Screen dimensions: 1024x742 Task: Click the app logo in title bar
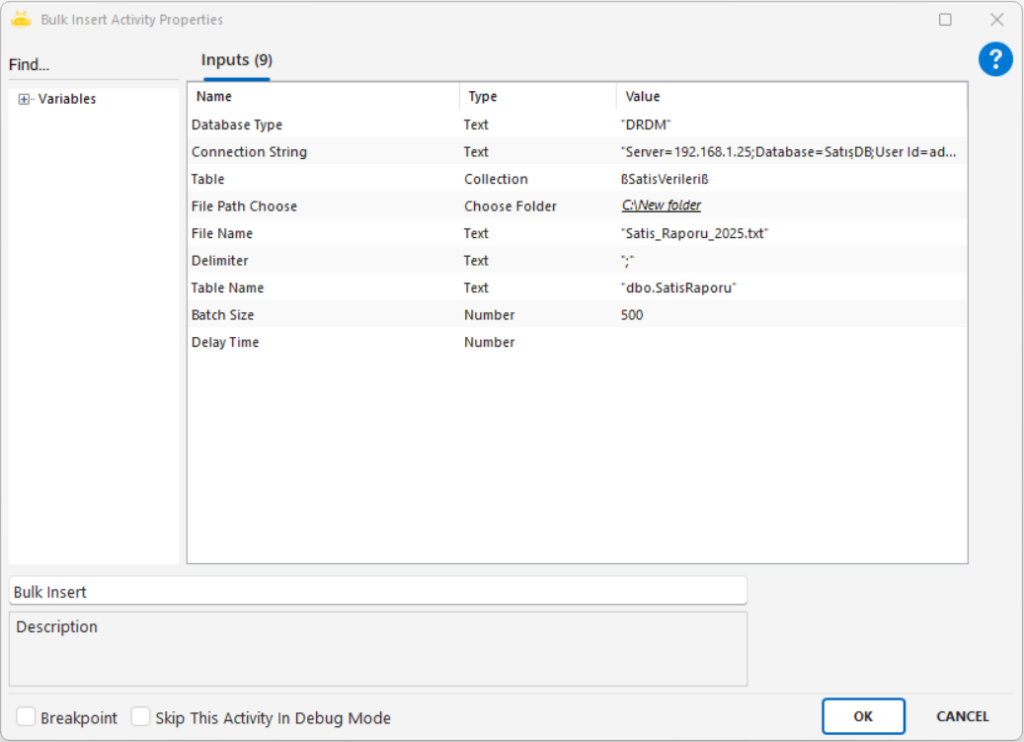point(21,19)
